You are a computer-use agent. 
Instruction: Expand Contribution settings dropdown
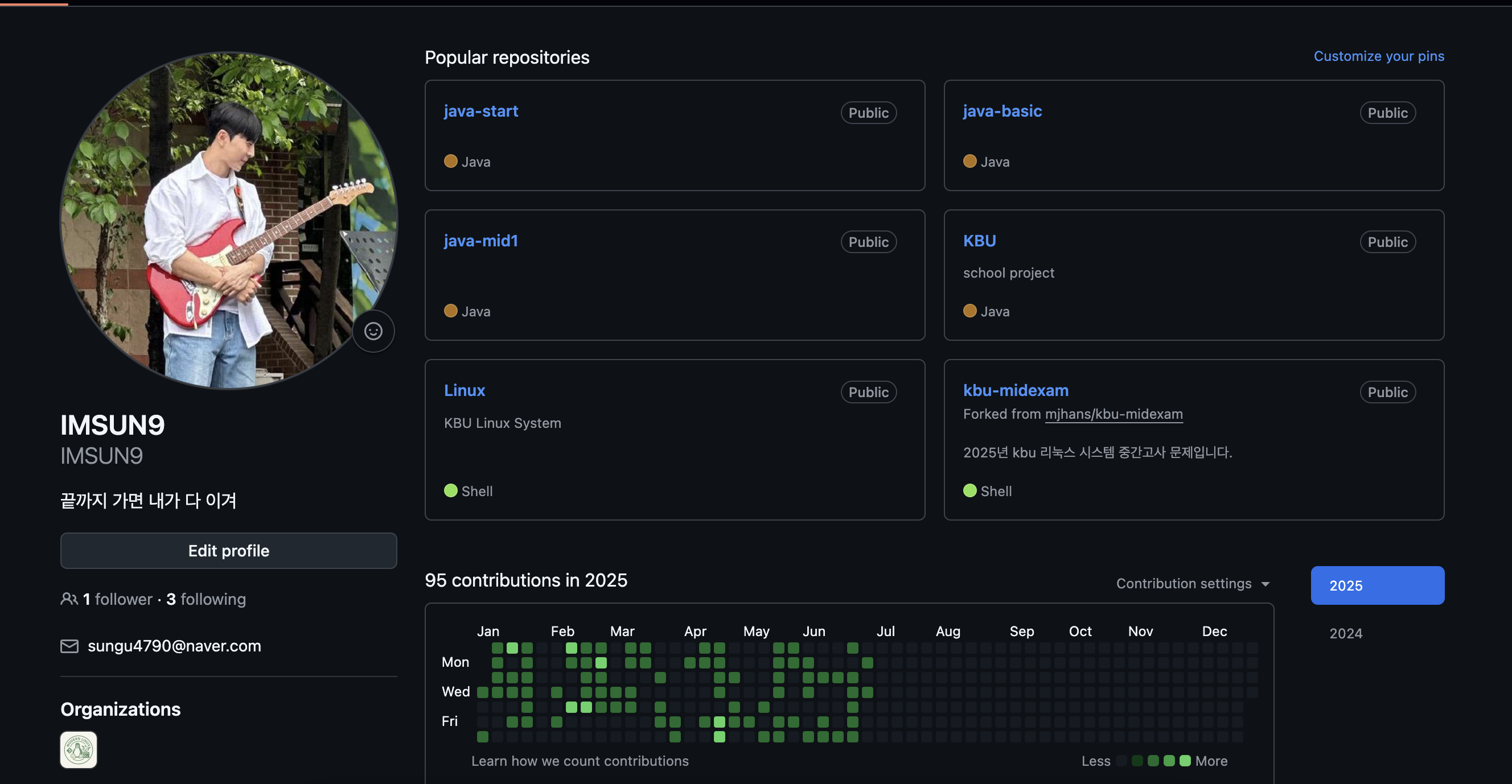1192,583
